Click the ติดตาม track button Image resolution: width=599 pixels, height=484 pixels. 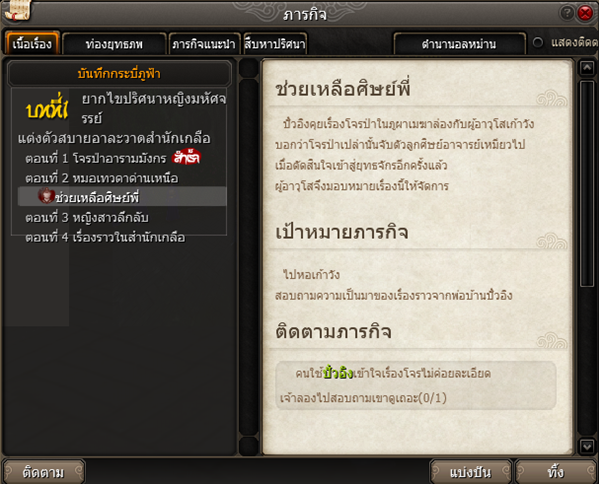click(x=43, y=472)
